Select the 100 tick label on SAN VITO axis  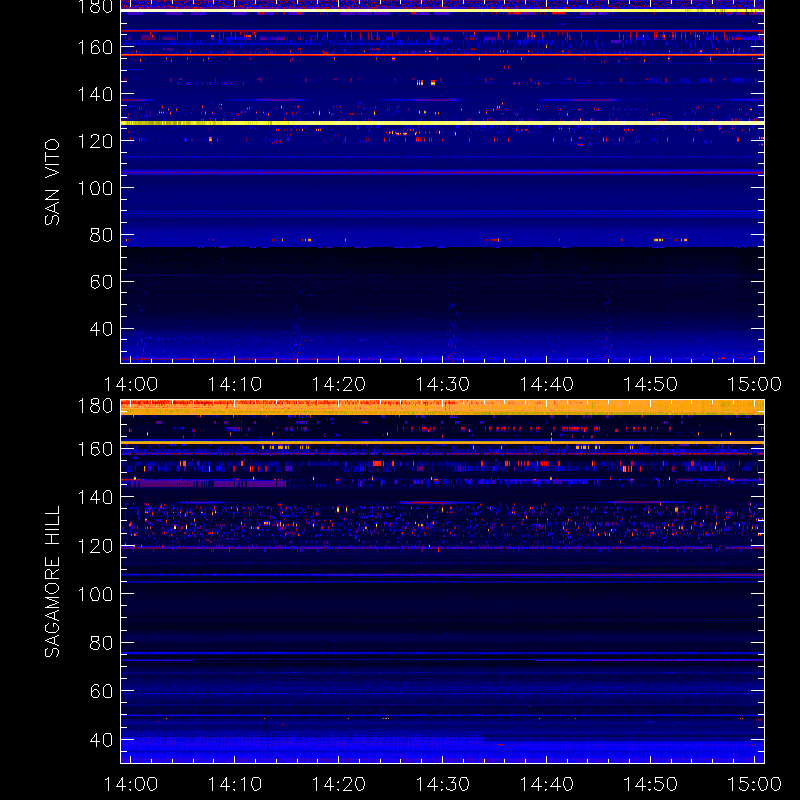pyautogui.click(x=95, y=188)
